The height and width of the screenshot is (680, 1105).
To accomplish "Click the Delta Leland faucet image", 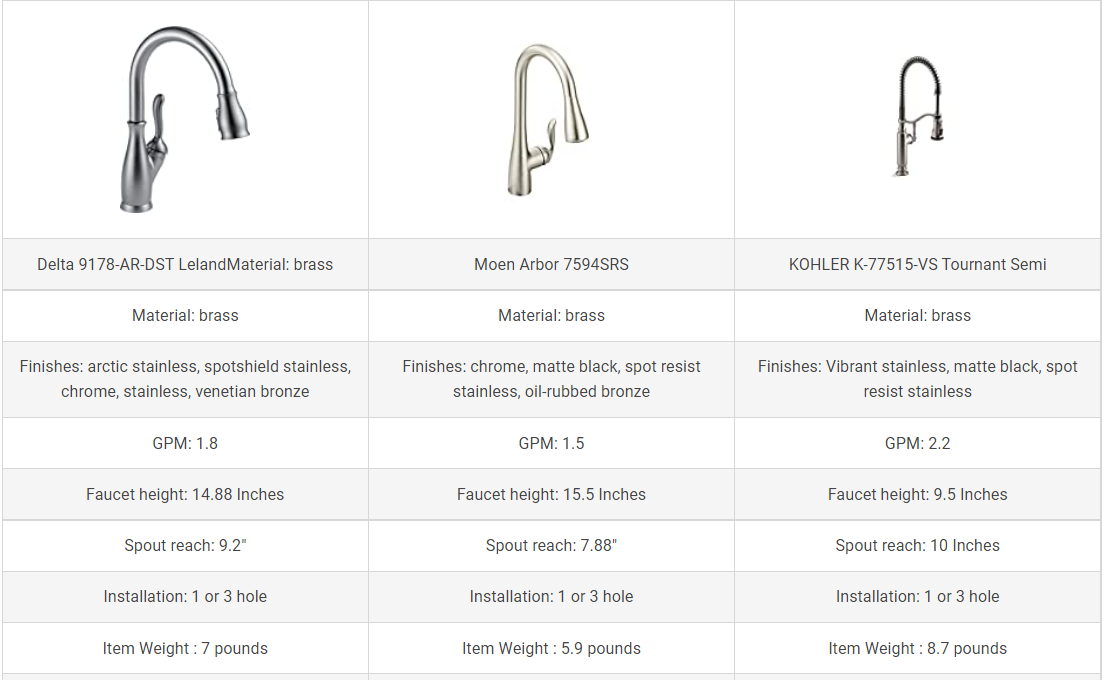I will point(185,119).
